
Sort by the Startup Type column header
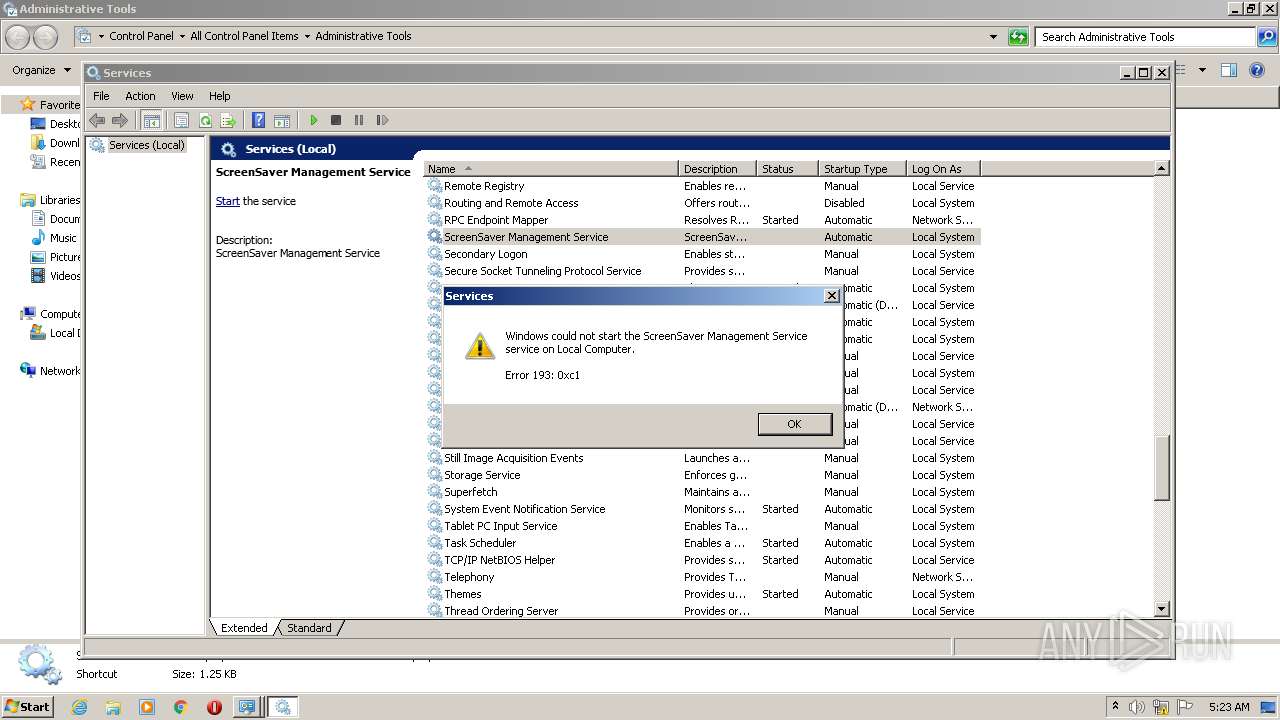[x=862, y=169]
